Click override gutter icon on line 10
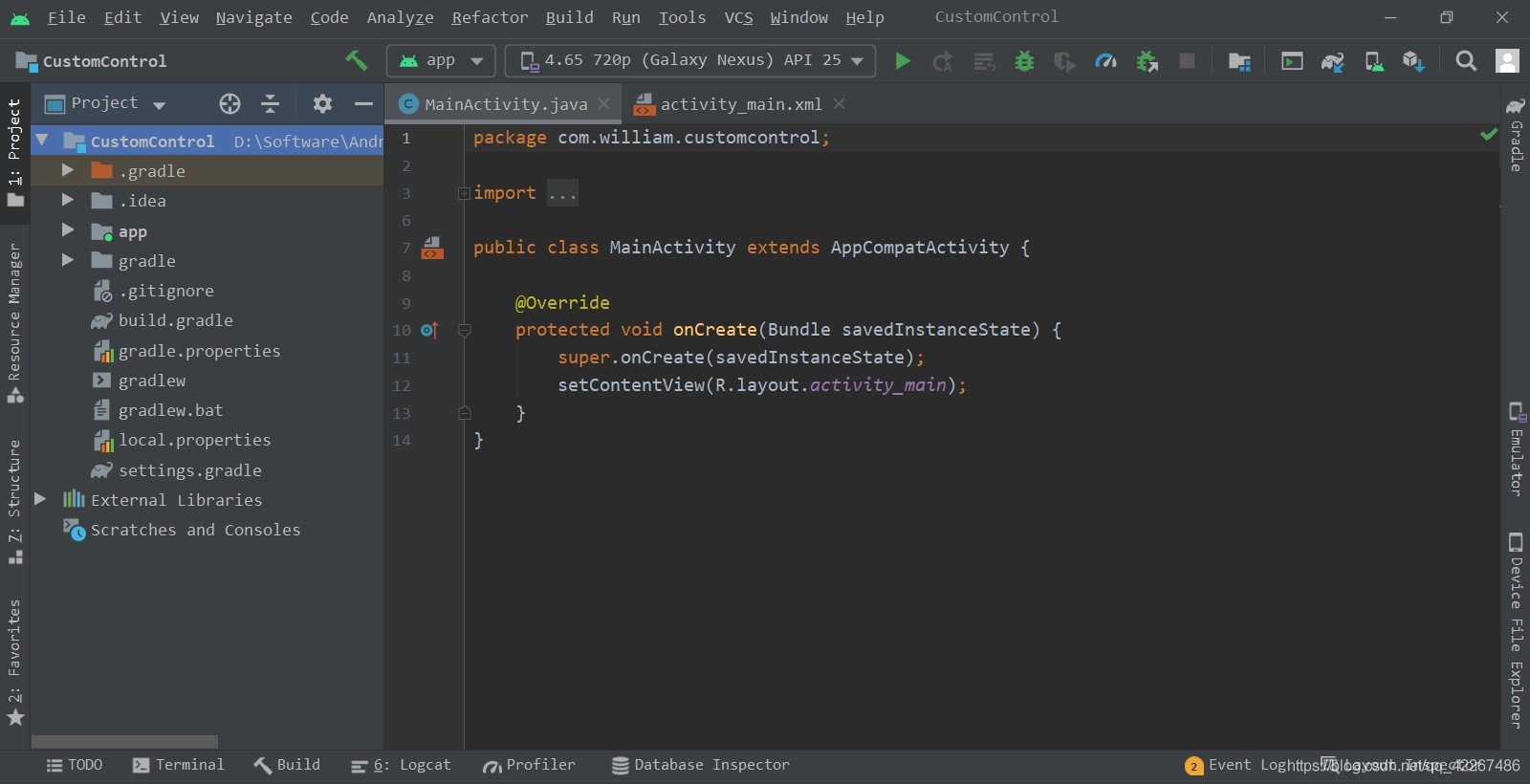1530x784 pixels. tap(429, 330)
